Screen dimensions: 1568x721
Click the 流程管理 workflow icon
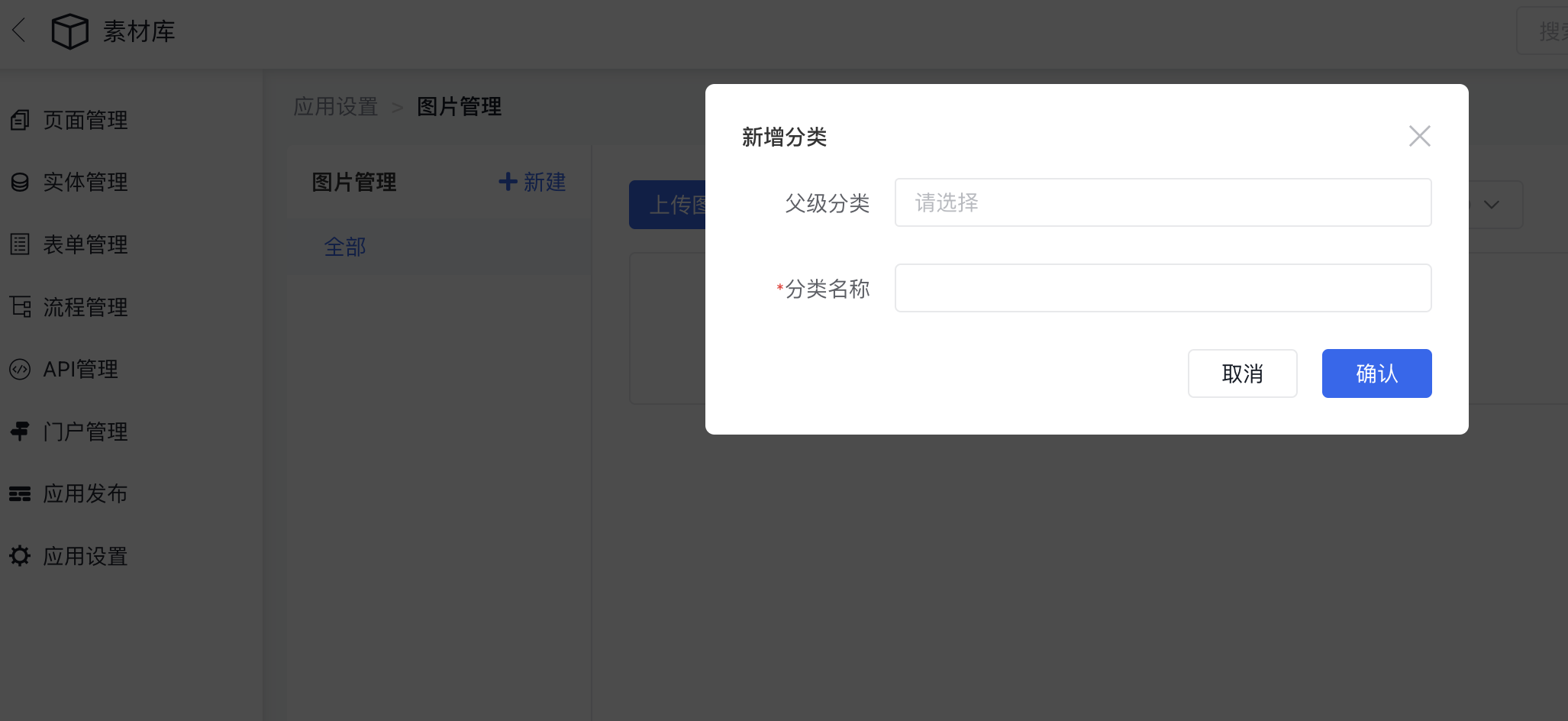[x=21, y=306]
